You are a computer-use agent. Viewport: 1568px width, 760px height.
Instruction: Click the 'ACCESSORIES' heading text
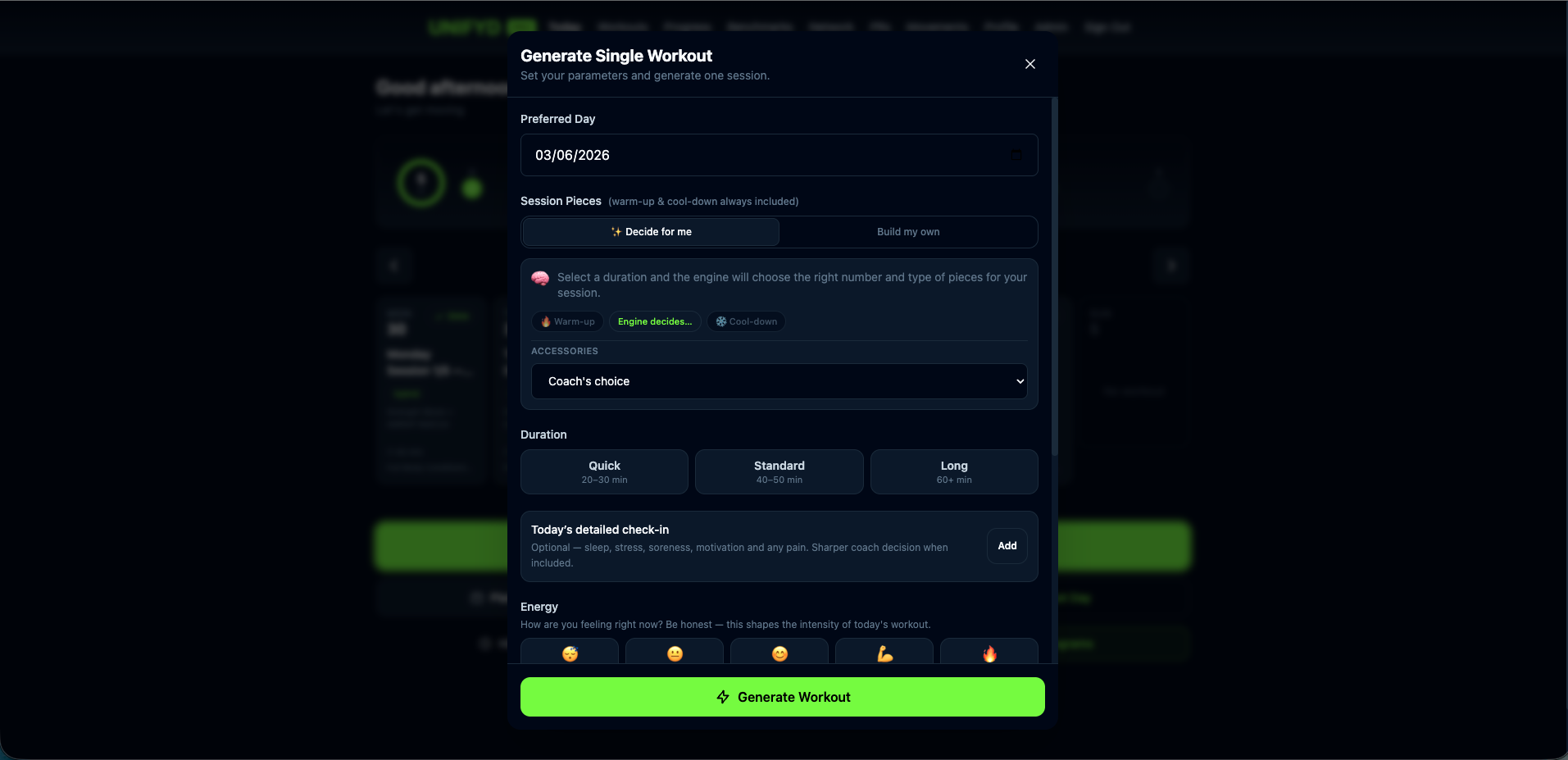(565, 351)
